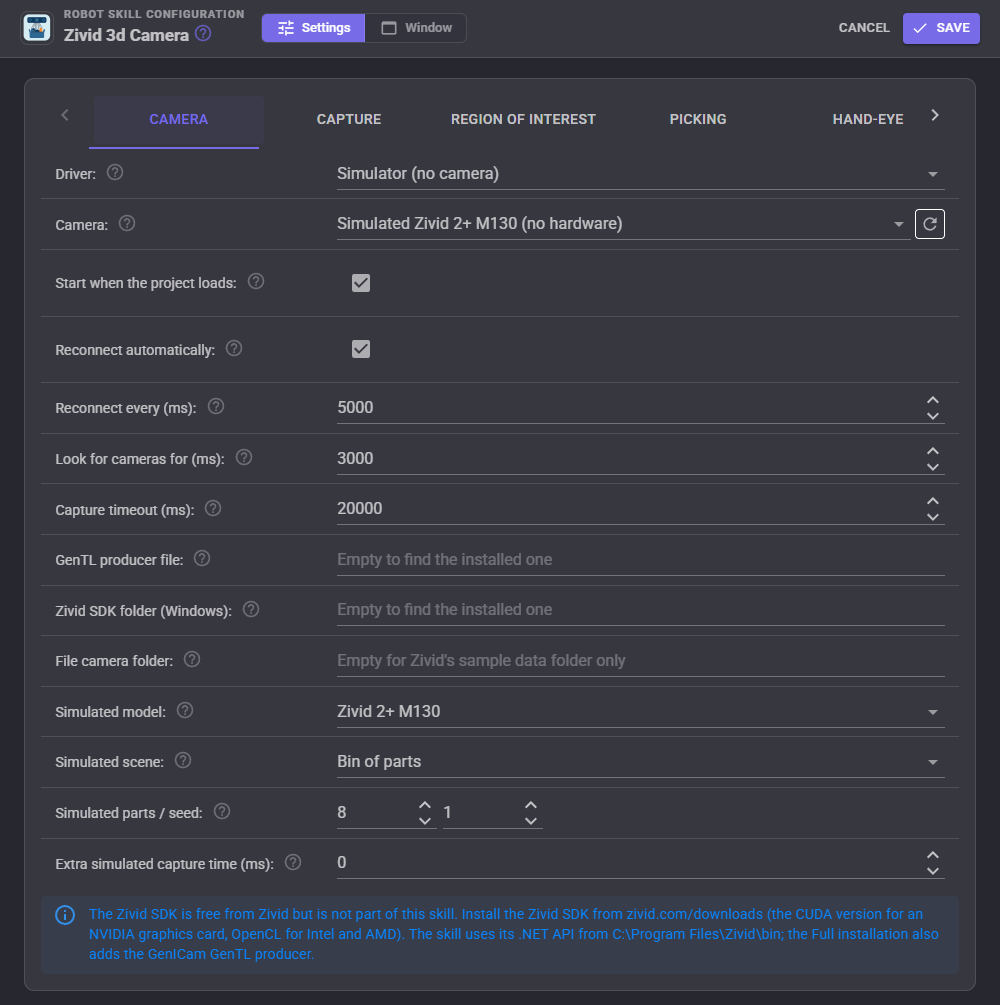Select the Settings view button
The image size is (1000, 1005).
point(313,28)
